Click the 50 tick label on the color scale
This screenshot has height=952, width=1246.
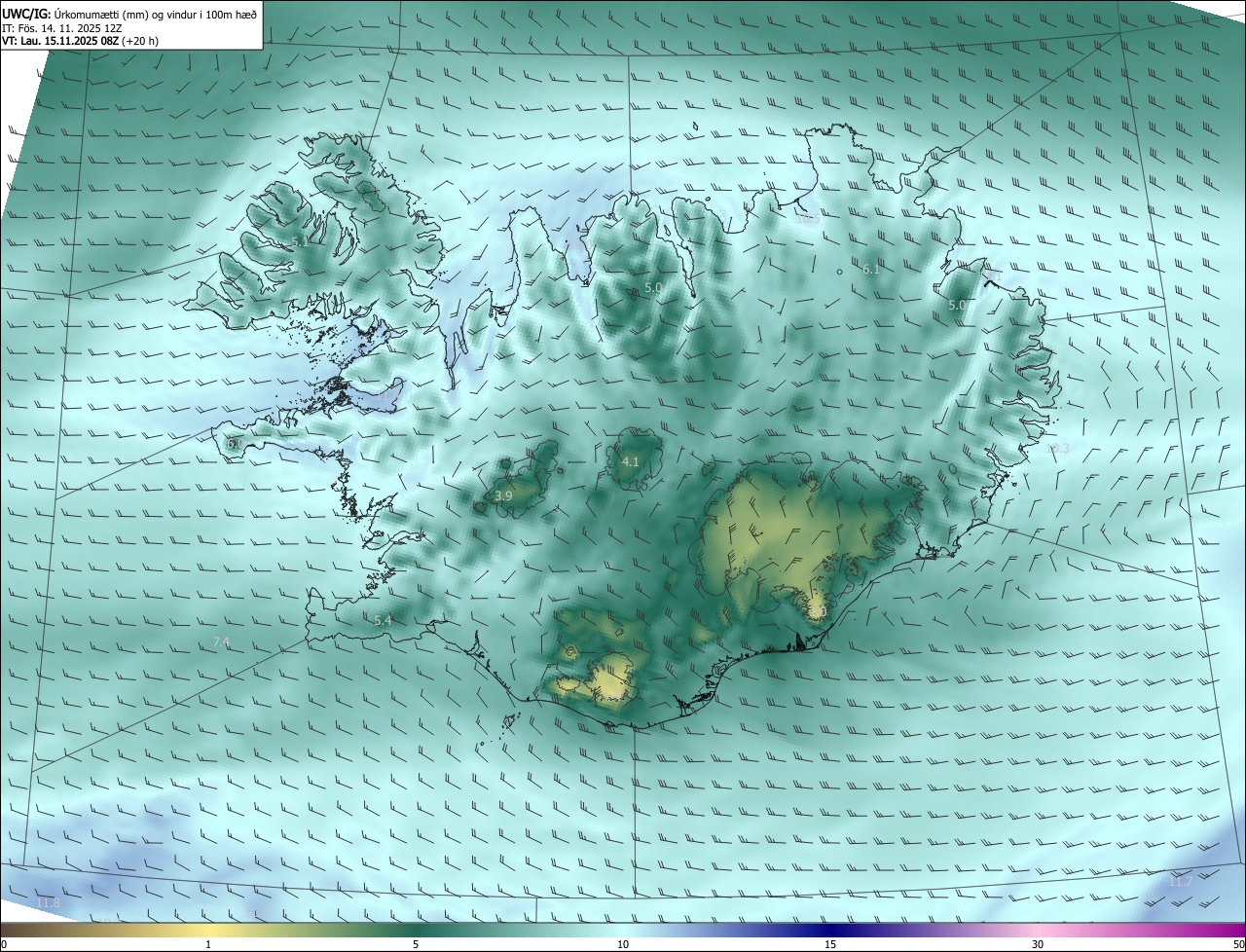(x=1237, y=945)
